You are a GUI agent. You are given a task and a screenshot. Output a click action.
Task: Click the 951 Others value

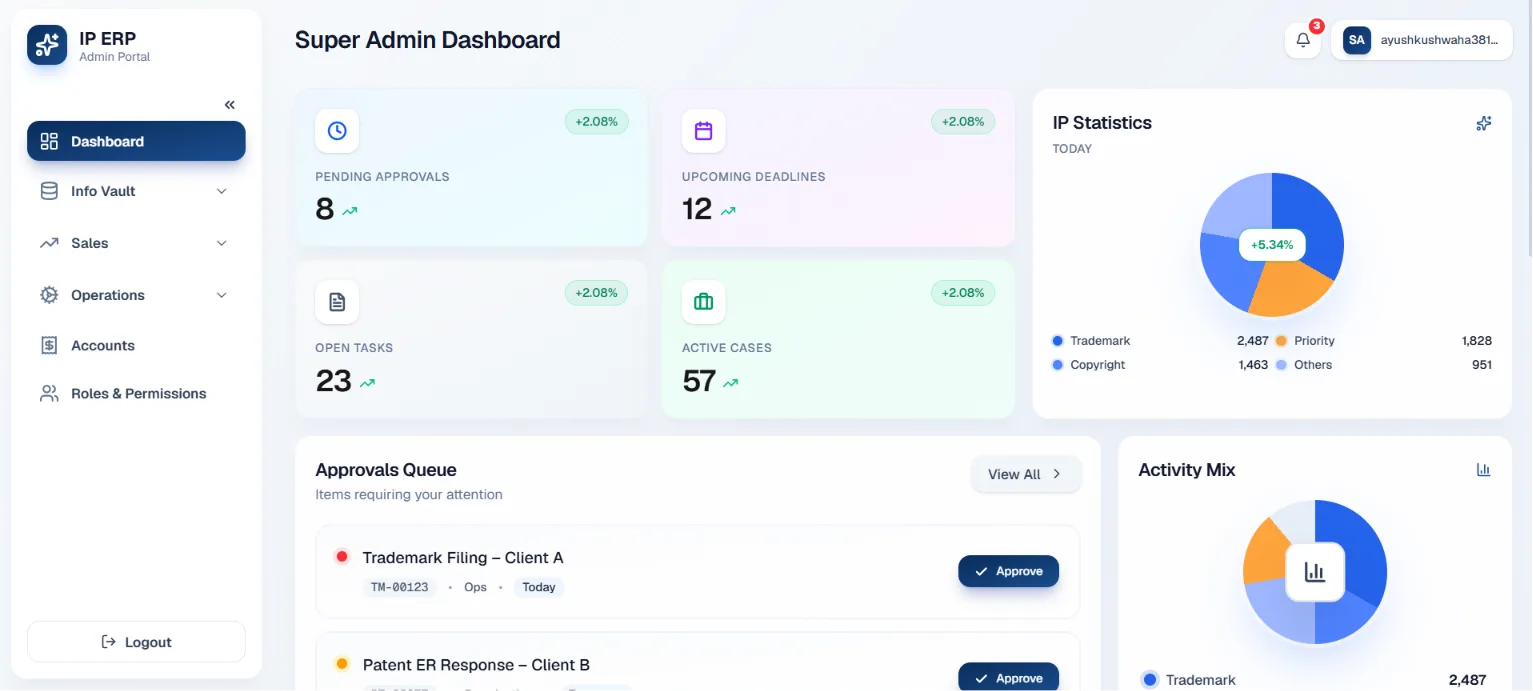pyautogui.click(x=1482, y=365)
